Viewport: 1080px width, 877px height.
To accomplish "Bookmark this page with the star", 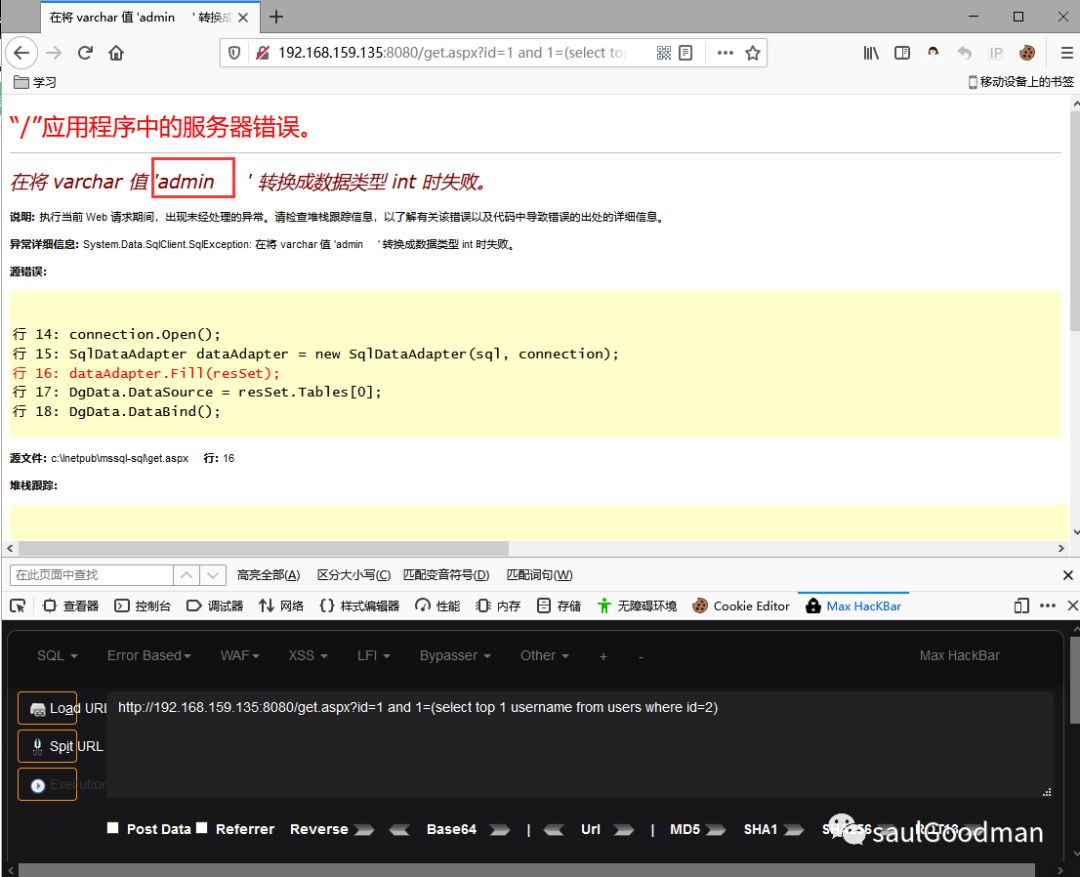I will point(752,53).
